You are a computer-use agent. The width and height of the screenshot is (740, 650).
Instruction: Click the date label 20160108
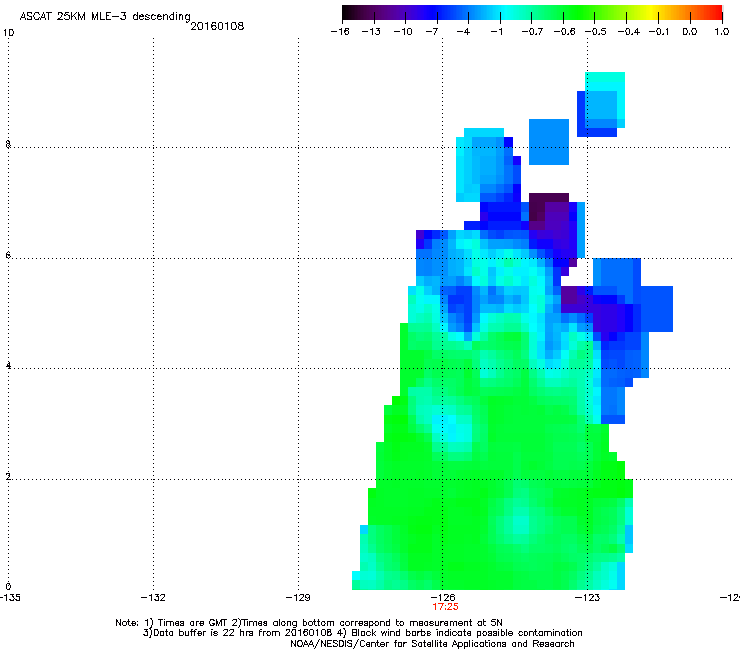(x=217, y=26)
